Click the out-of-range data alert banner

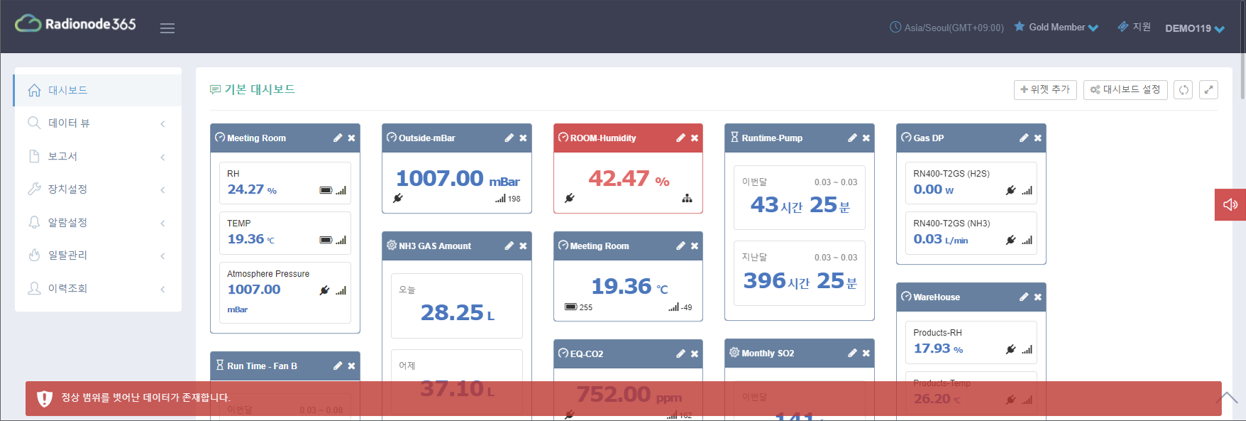(x=623, y=398)
